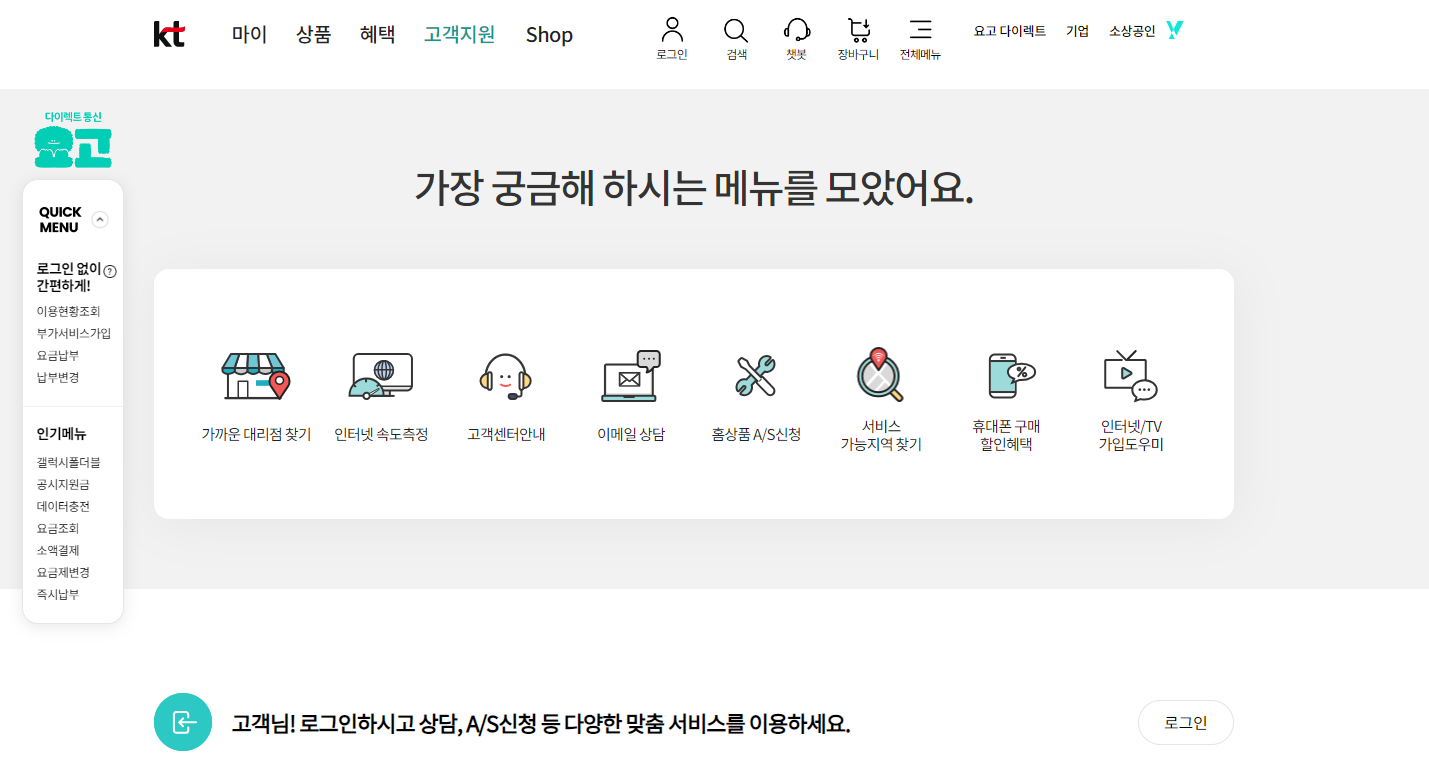Collapse the QUICK MENU chevron
This screenshot has width=1429, height=757.
[100, 220]
